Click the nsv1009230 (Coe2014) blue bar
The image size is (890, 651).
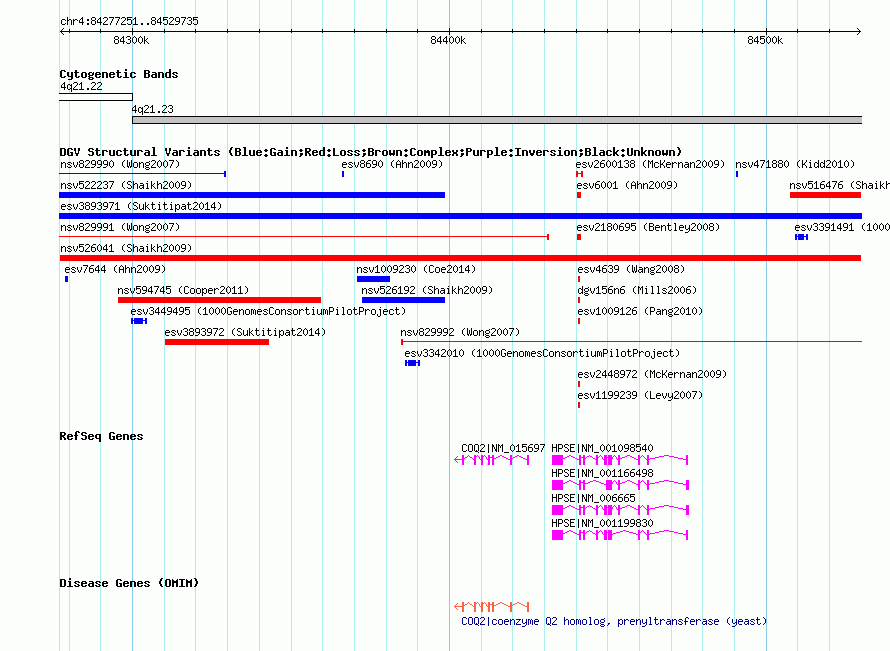pos(373,279)
